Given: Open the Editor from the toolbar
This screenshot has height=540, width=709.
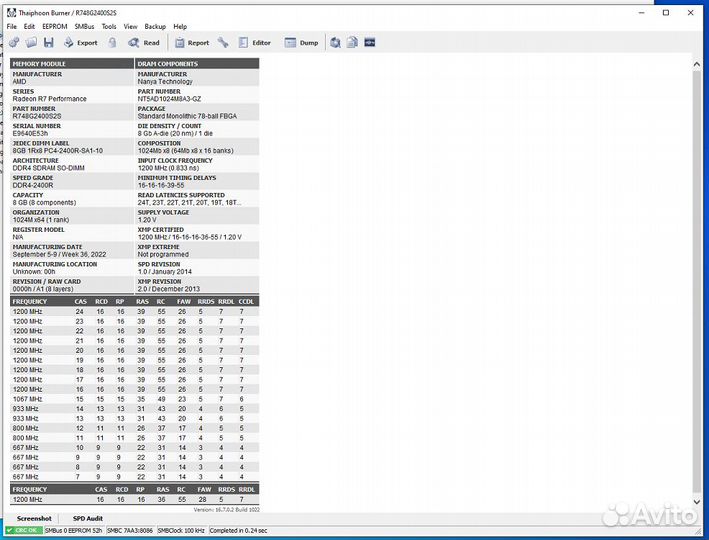Looking at the screenshot, I should [x=253, y=43].
